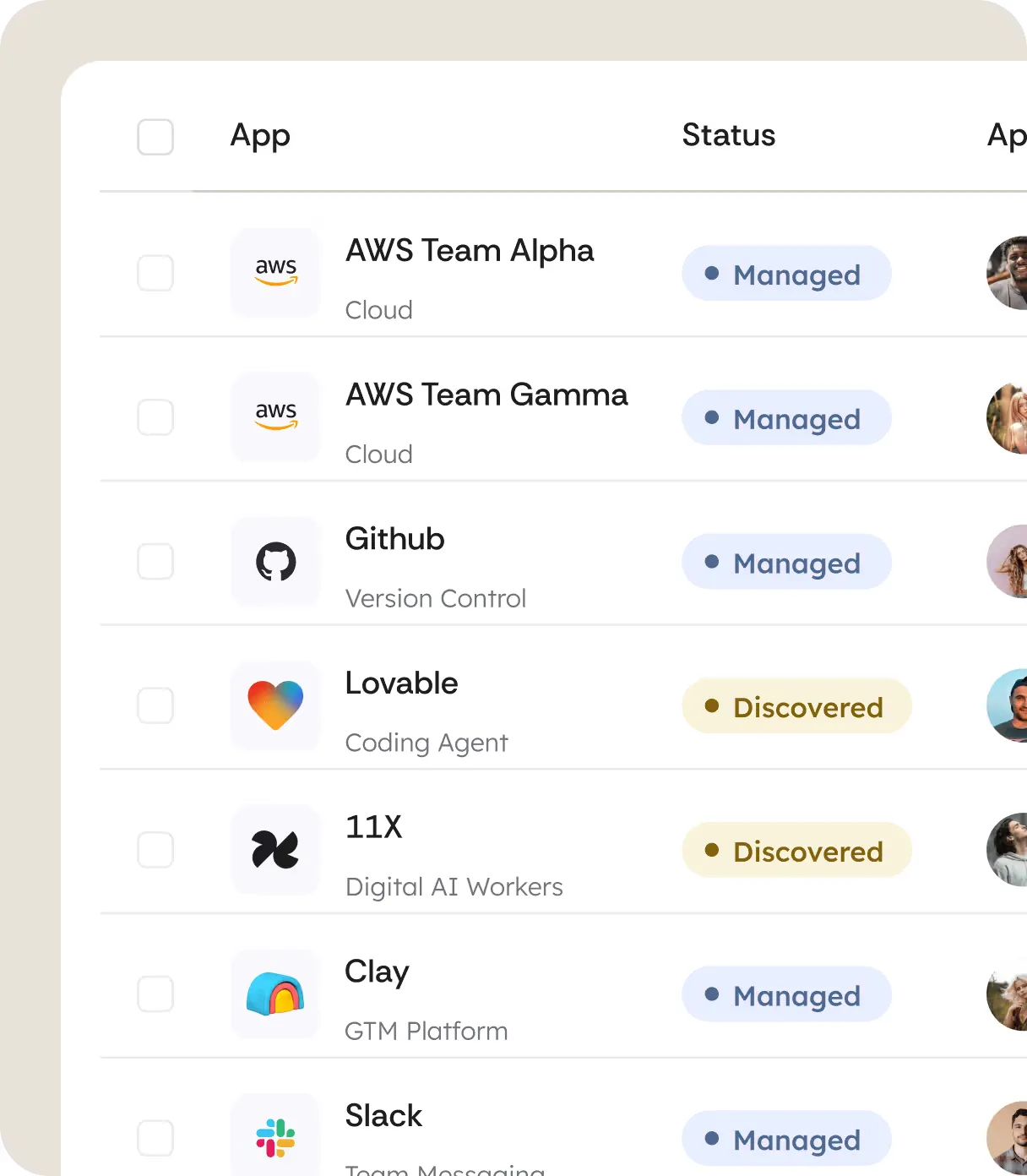Screen dimensions: 1027x1176
Task: Toggle the select-all checkbox in header
Action: (155, 137)
